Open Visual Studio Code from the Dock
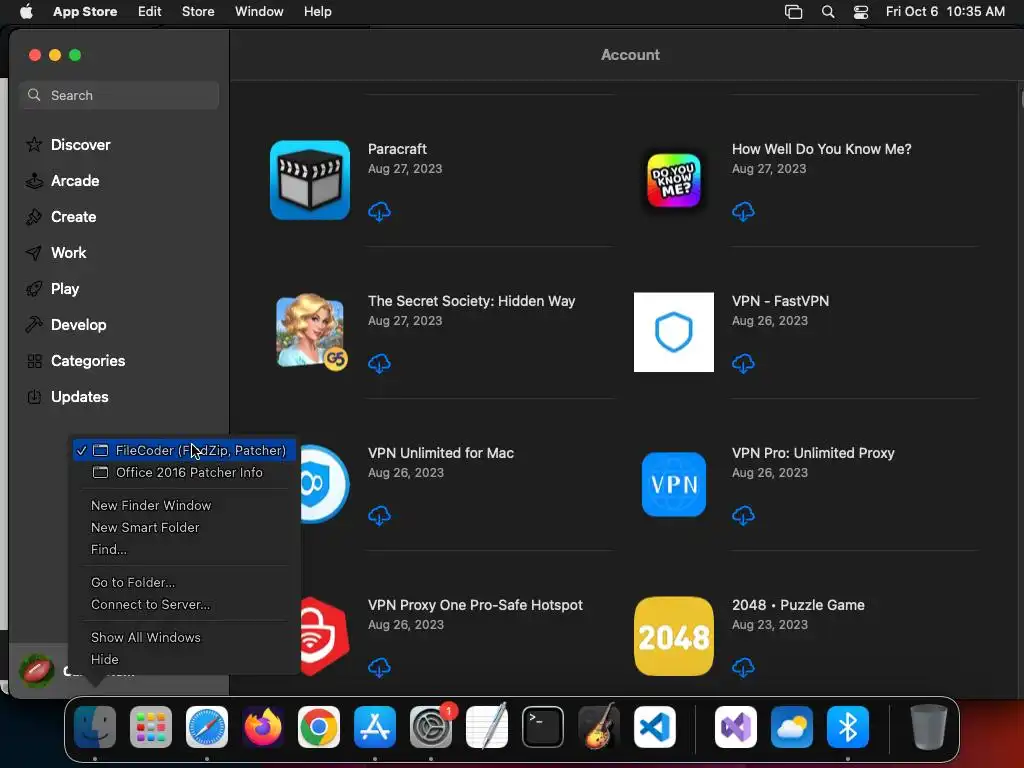This screenshot has width=1024, height=768. (655, 727)
